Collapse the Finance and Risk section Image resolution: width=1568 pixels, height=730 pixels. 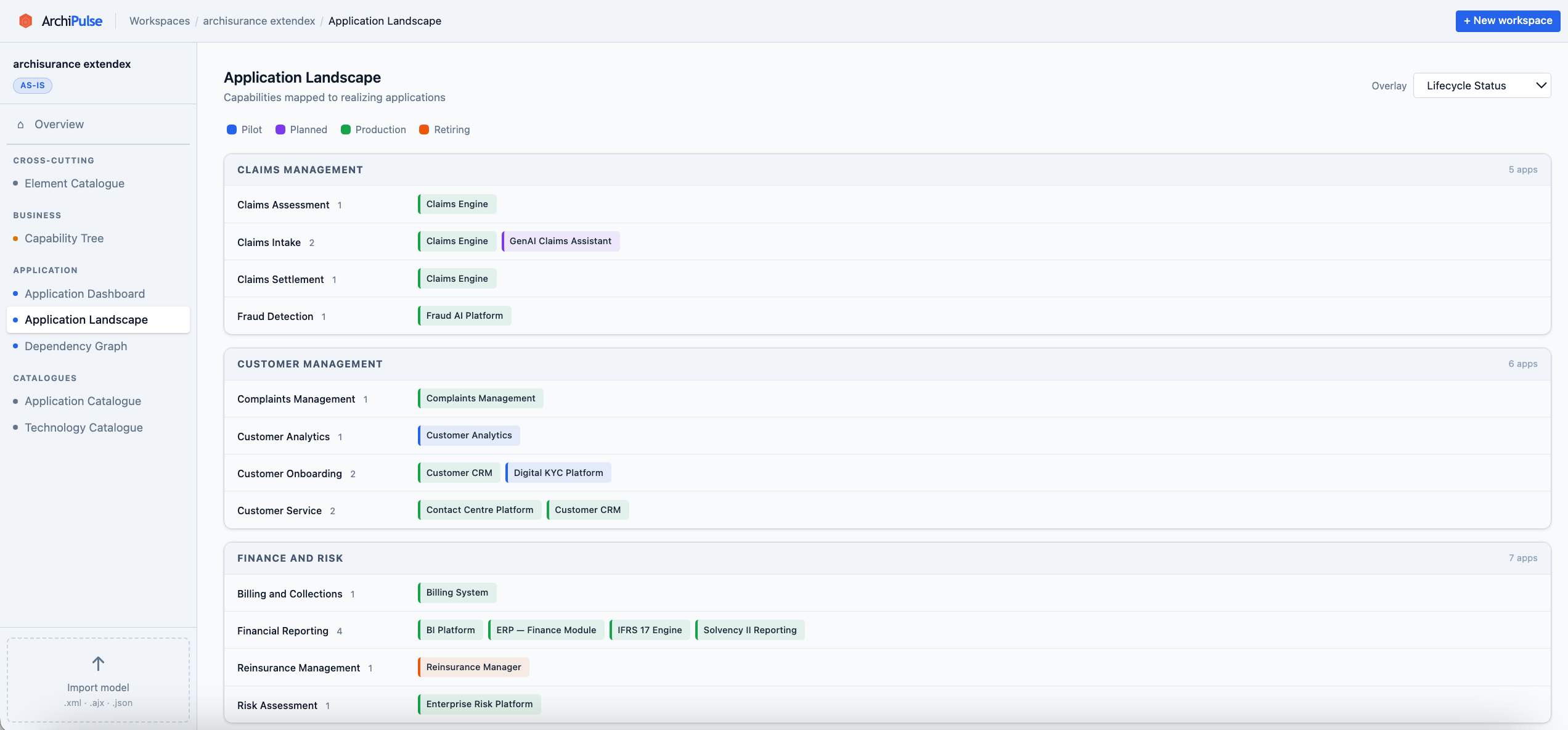click(x=290, y=558)
